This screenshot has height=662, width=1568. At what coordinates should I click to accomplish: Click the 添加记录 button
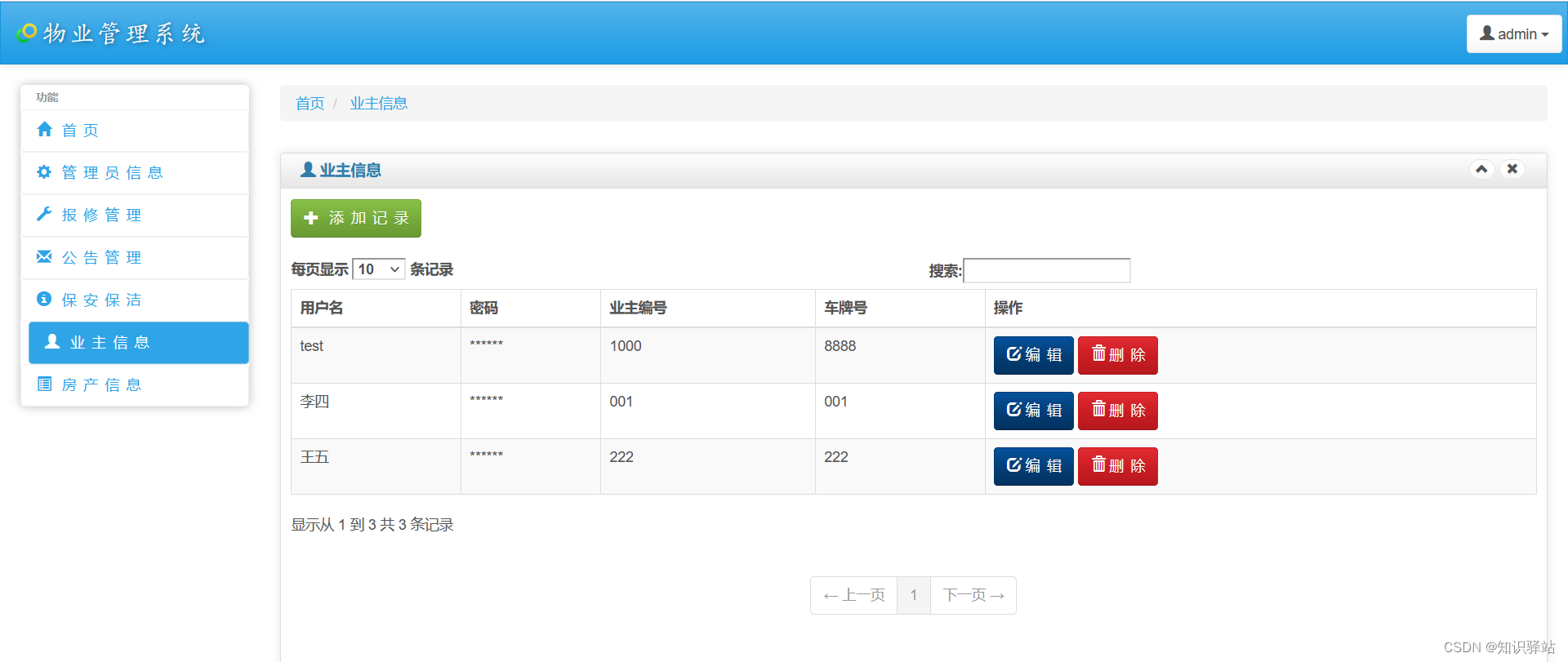point(356,218)
